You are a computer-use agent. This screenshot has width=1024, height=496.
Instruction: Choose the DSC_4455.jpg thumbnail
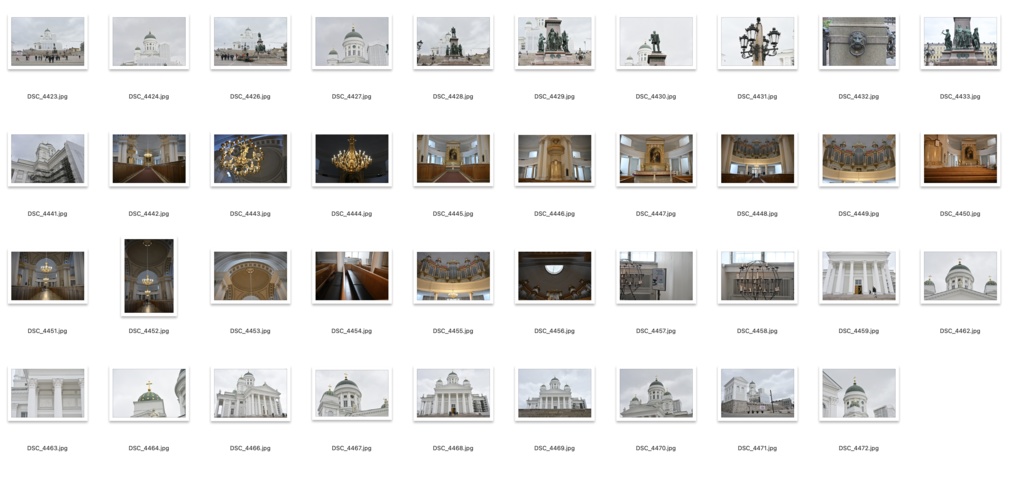453,276
